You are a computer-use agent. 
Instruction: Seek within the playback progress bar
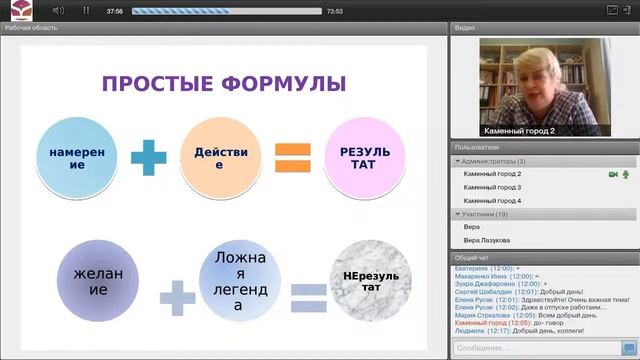click(227, 11)
